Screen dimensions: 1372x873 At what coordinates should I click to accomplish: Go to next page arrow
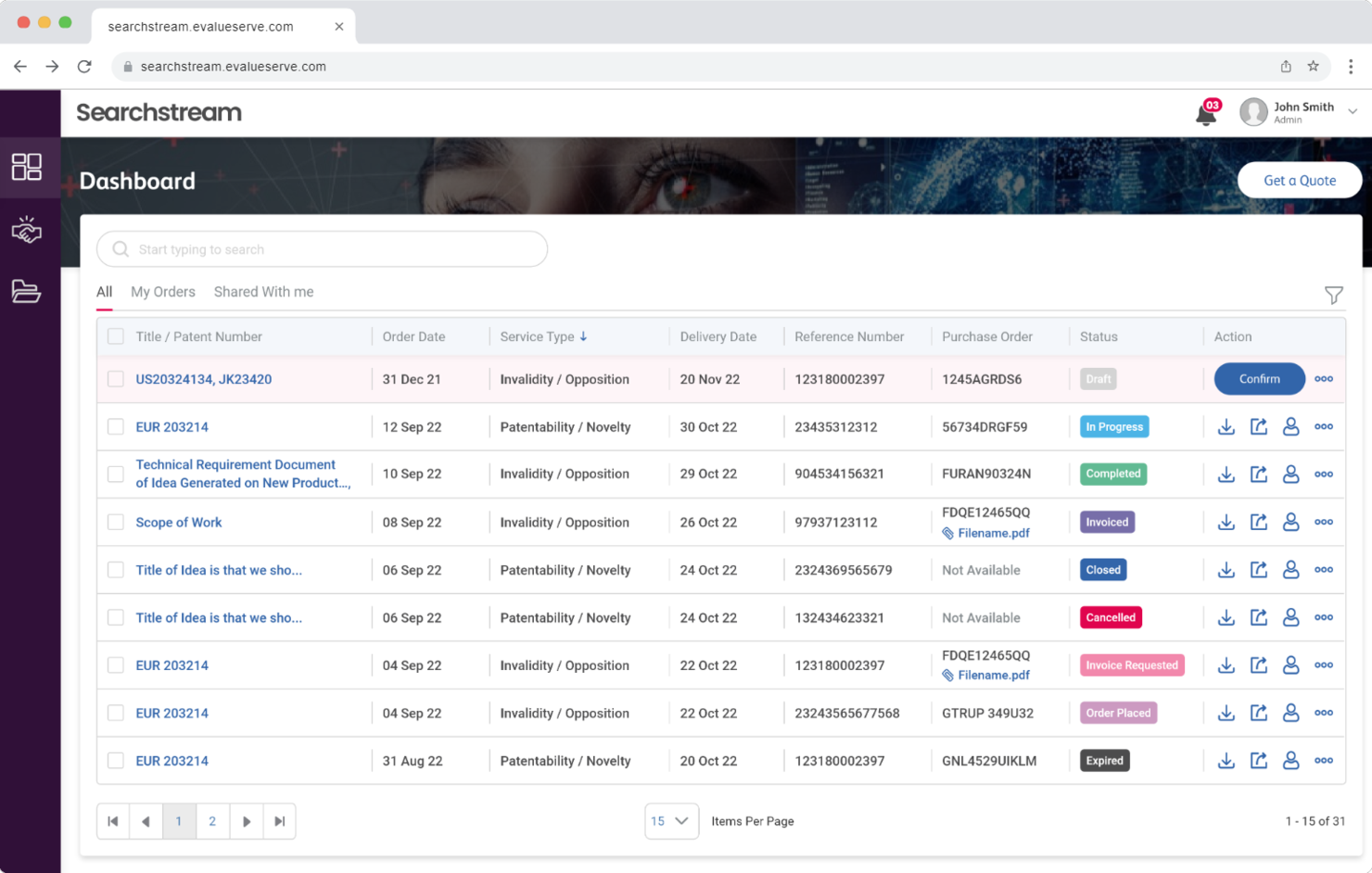pyautogui.click(x=246, y=821)
